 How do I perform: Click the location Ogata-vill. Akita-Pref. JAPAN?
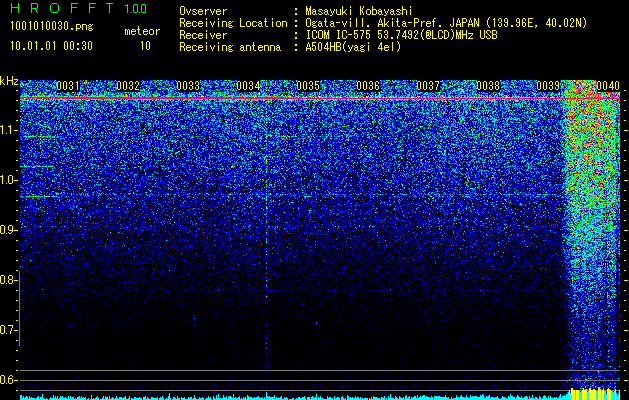coord(392,23)
